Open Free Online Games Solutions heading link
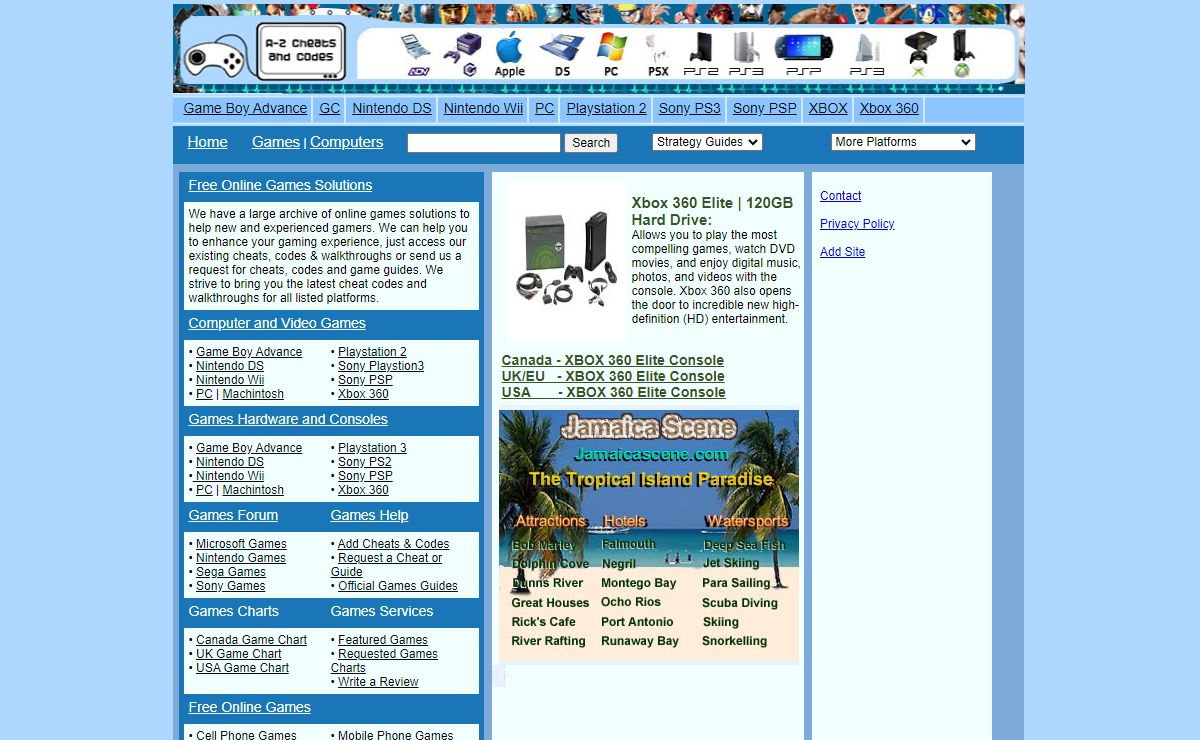This screenshot has height=740, width=1200. tap(280, 185)
